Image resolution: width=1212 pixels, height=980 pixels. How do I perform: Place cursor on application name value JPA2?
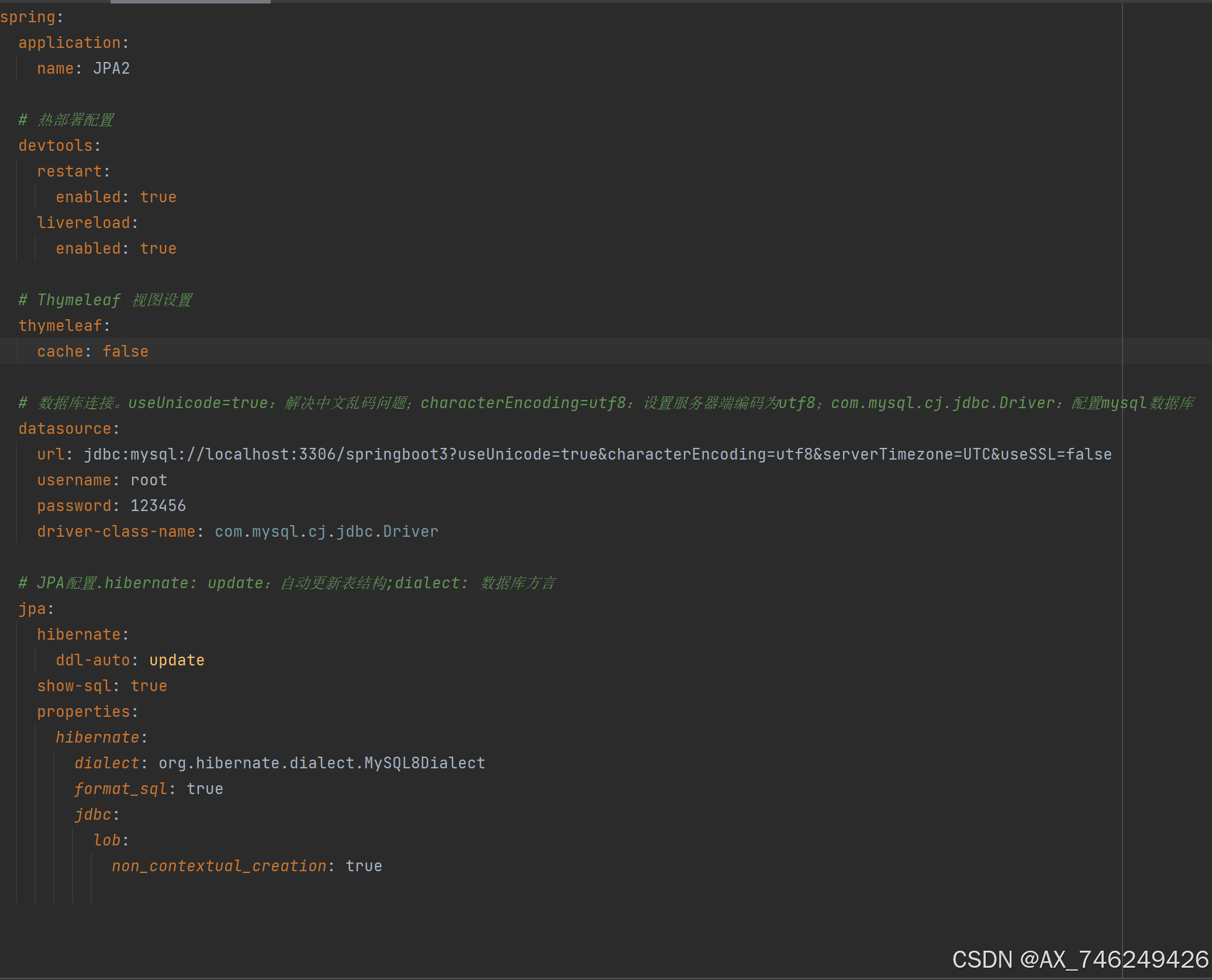(111, 68)
